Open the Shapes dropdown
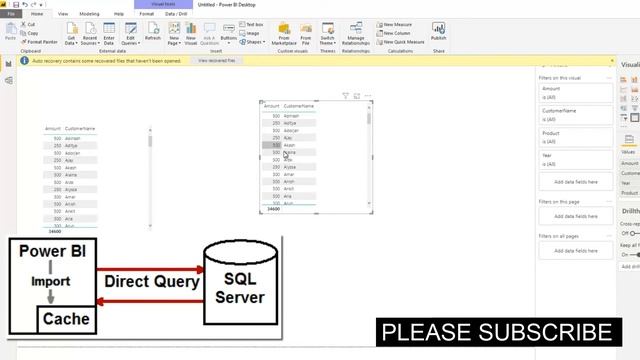The width and height of the screenshot is (640, 360). tap(252, 42)
